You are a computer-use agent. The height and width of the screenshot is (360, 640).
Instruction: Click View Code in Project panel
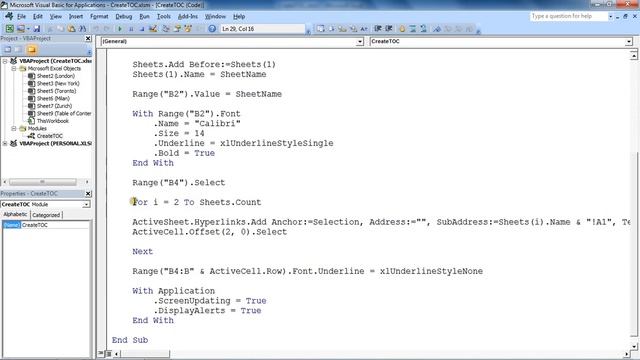coord(8,49)
